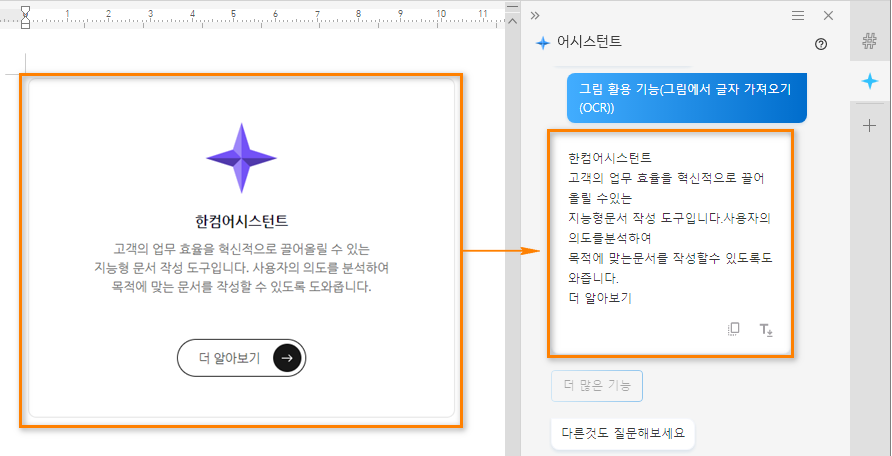Copy the OCR result text icon

pyautogui.click(x=734, y=329)
